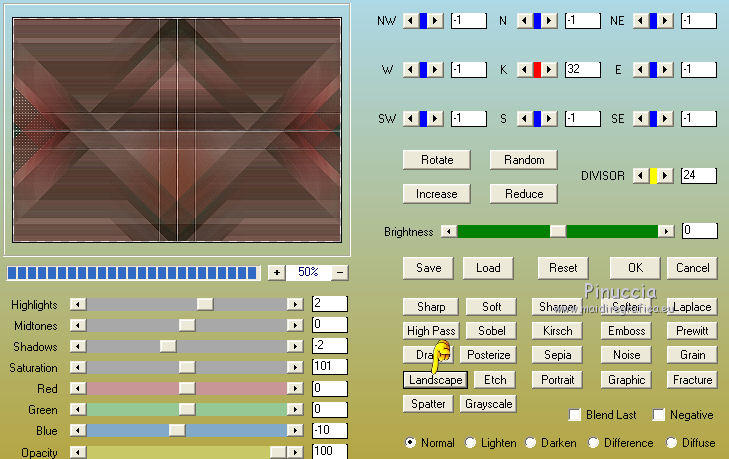The image size is (729, 459).
Task: Click right arrow of Saturation slider
Action: [295, 367]
